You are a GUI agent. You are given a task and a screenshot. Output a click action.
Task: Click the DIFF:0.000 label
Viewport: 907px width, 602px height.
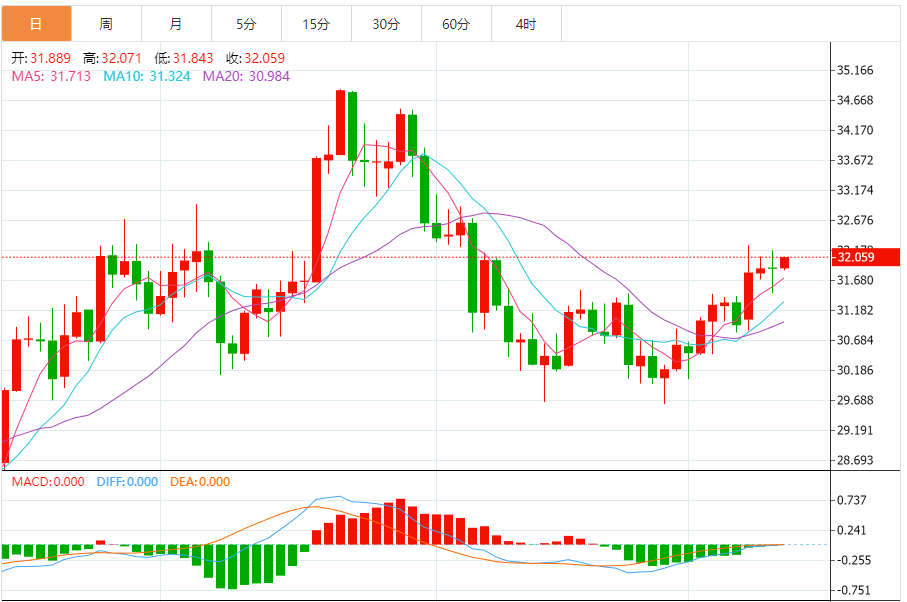(x=127, y=482)
